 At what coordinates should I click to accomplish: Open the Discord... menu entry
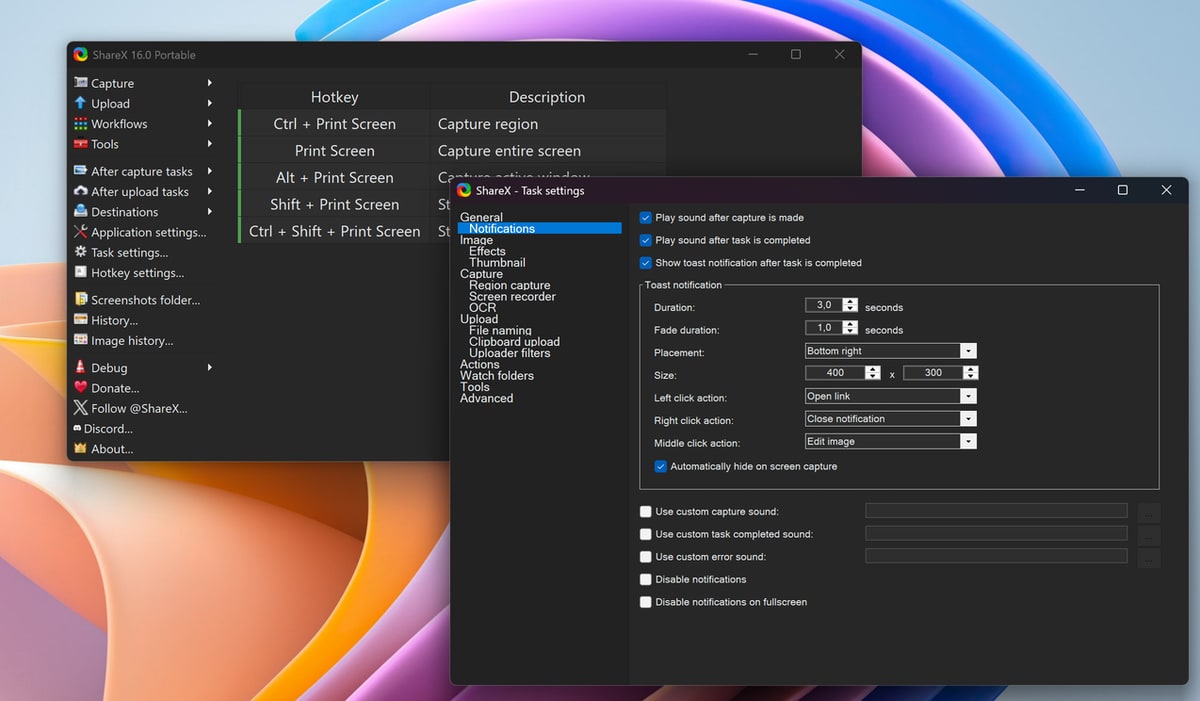coord(108,428)
